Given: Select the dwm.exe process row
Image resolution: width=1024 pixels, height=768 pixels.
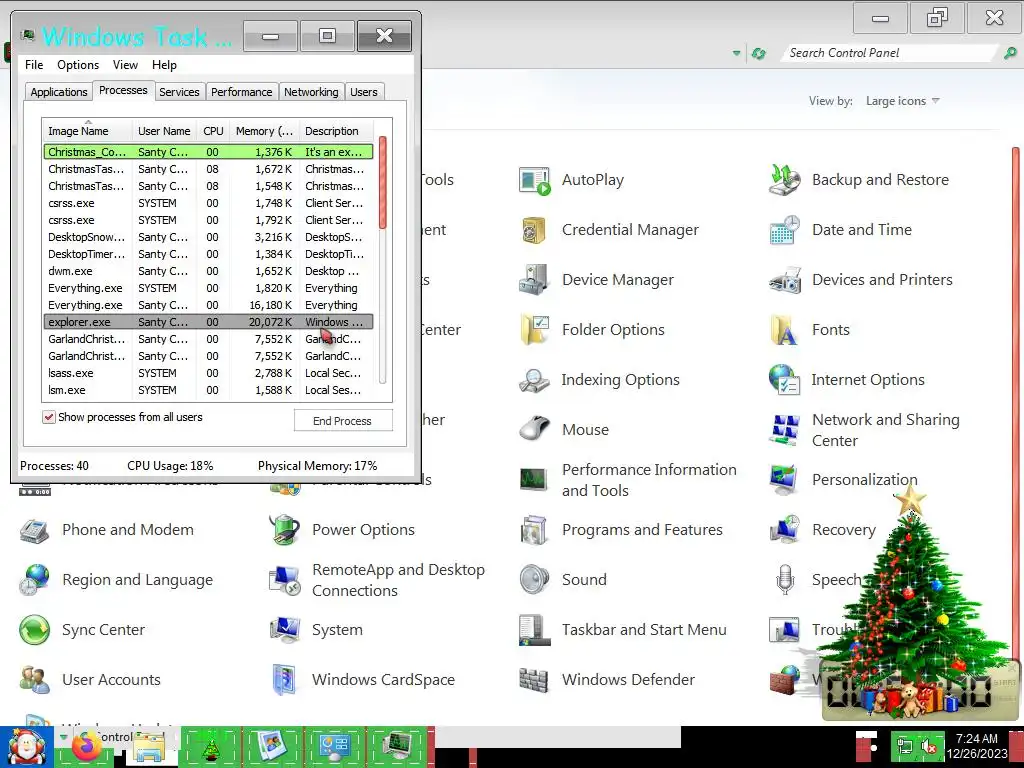Looking at the screenshot, I should (x=208, y=271).
